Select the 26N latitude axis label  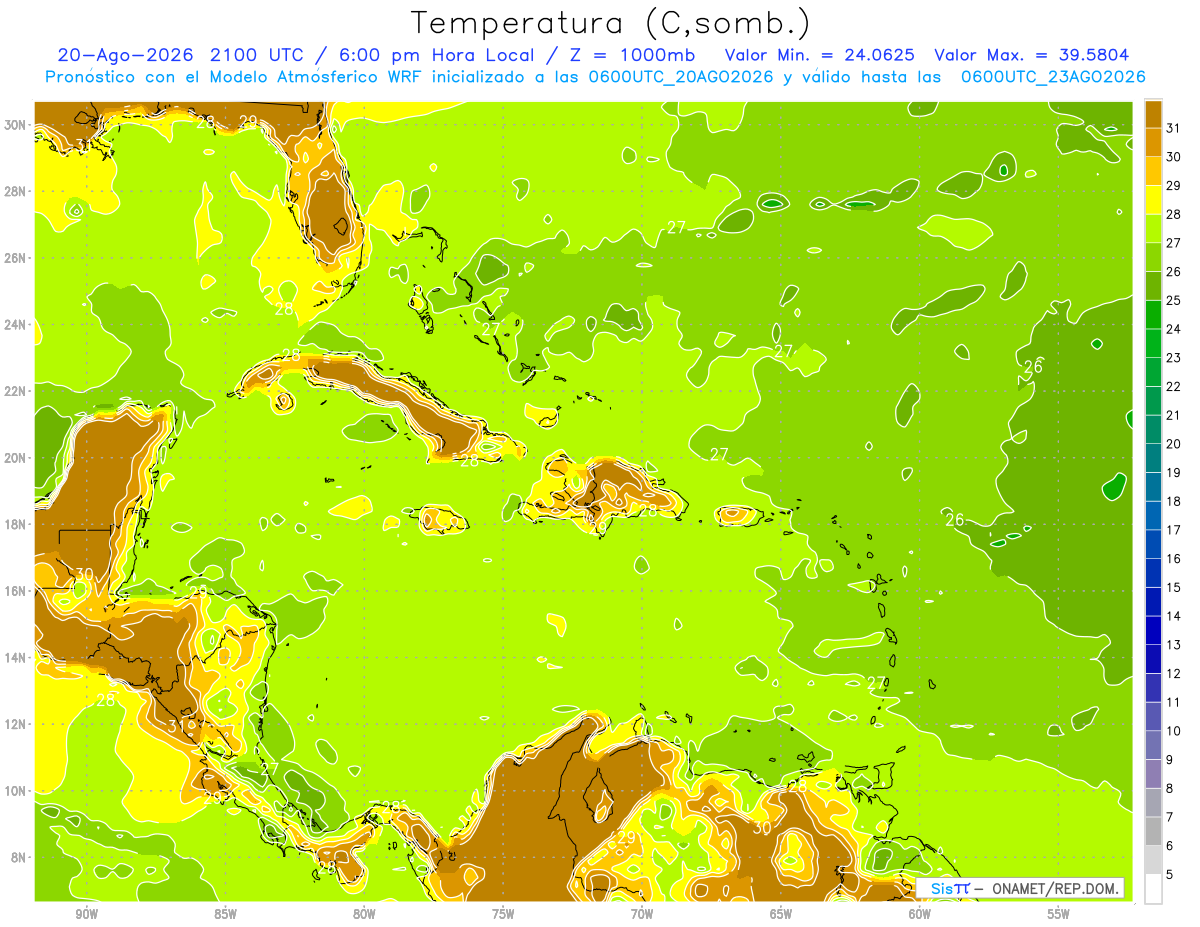15,258
